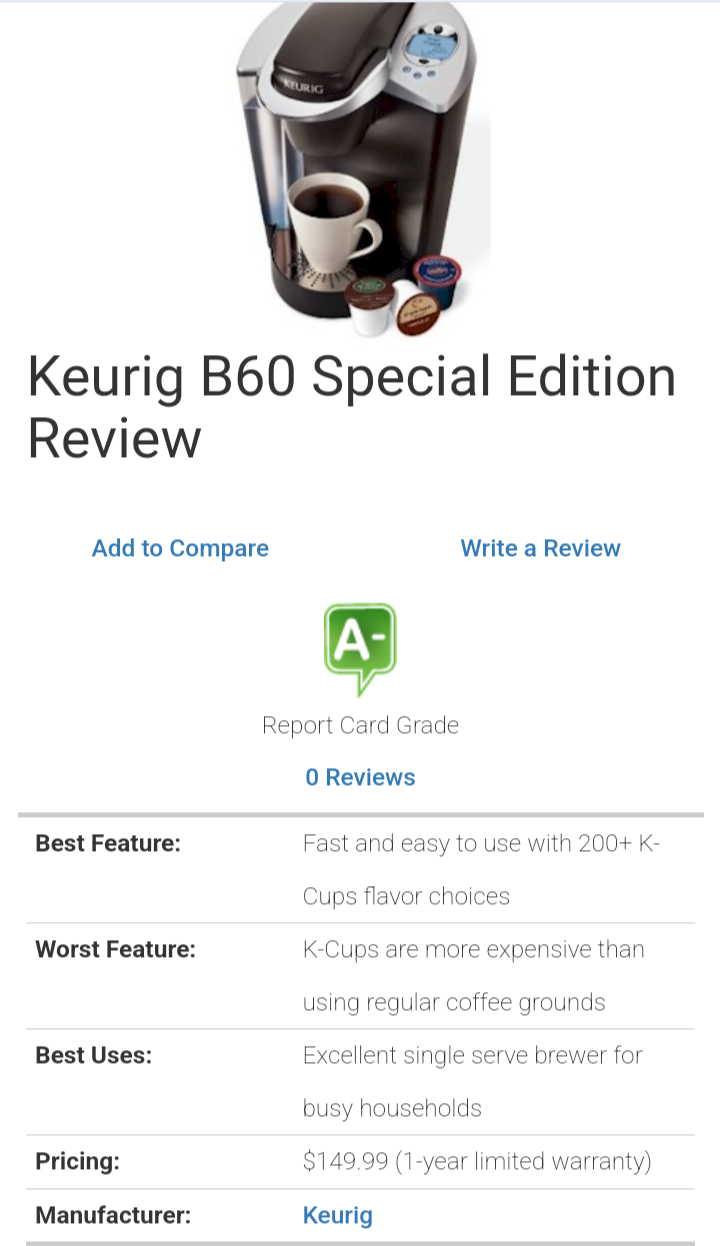Image resolution: width=720 pixels, height=1246 pixels.
Task: Click the K-Cups more expensive description text
Action: click(474, 975)
